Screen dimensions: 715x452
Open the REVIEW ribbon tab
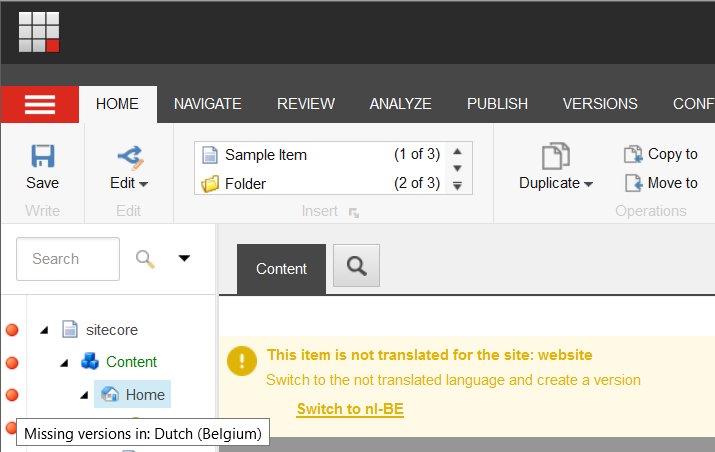click(306, 104)
